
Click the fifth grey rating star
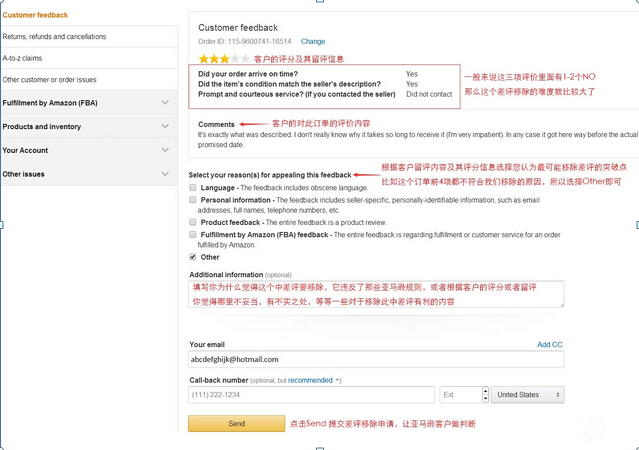tap(245, 59)
